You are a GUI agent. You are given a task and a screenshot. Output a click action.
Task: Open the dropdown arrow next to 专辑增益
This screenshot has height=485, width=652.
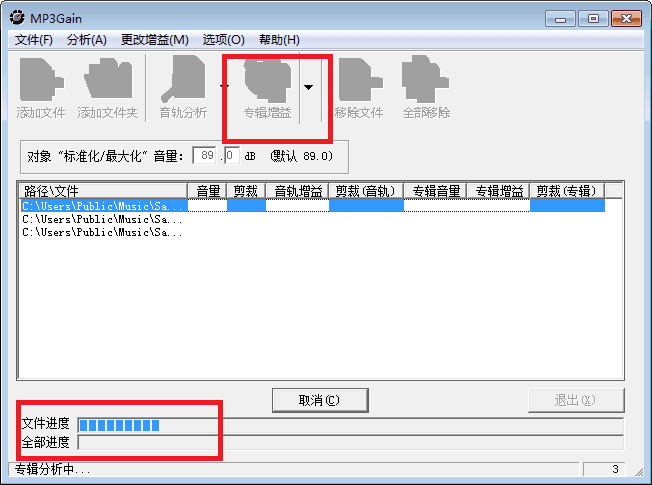[308, 87]
